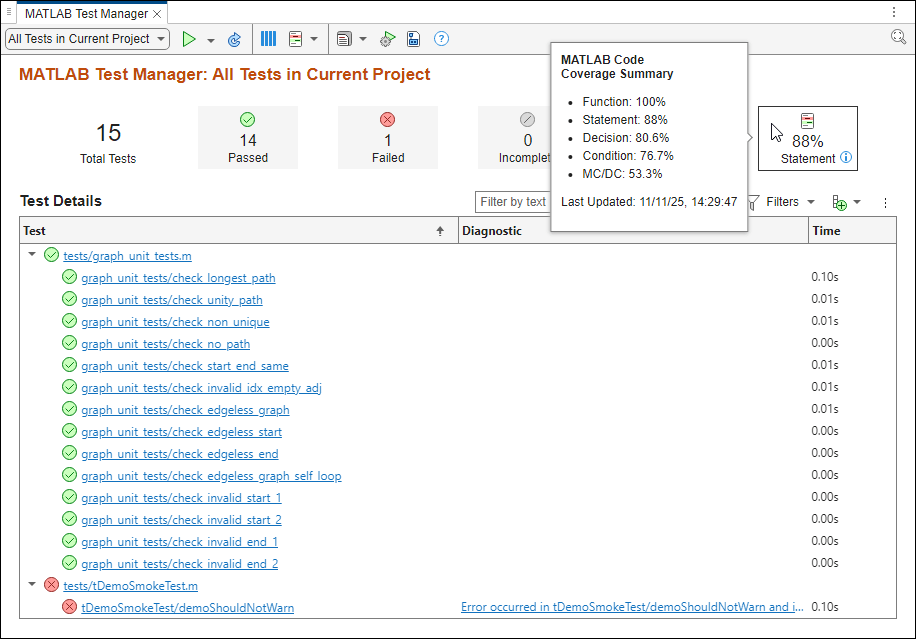916x639 pixels.
Task: Collapse the tests/graph_unit_tests.m group
Action: click(32, 254)
